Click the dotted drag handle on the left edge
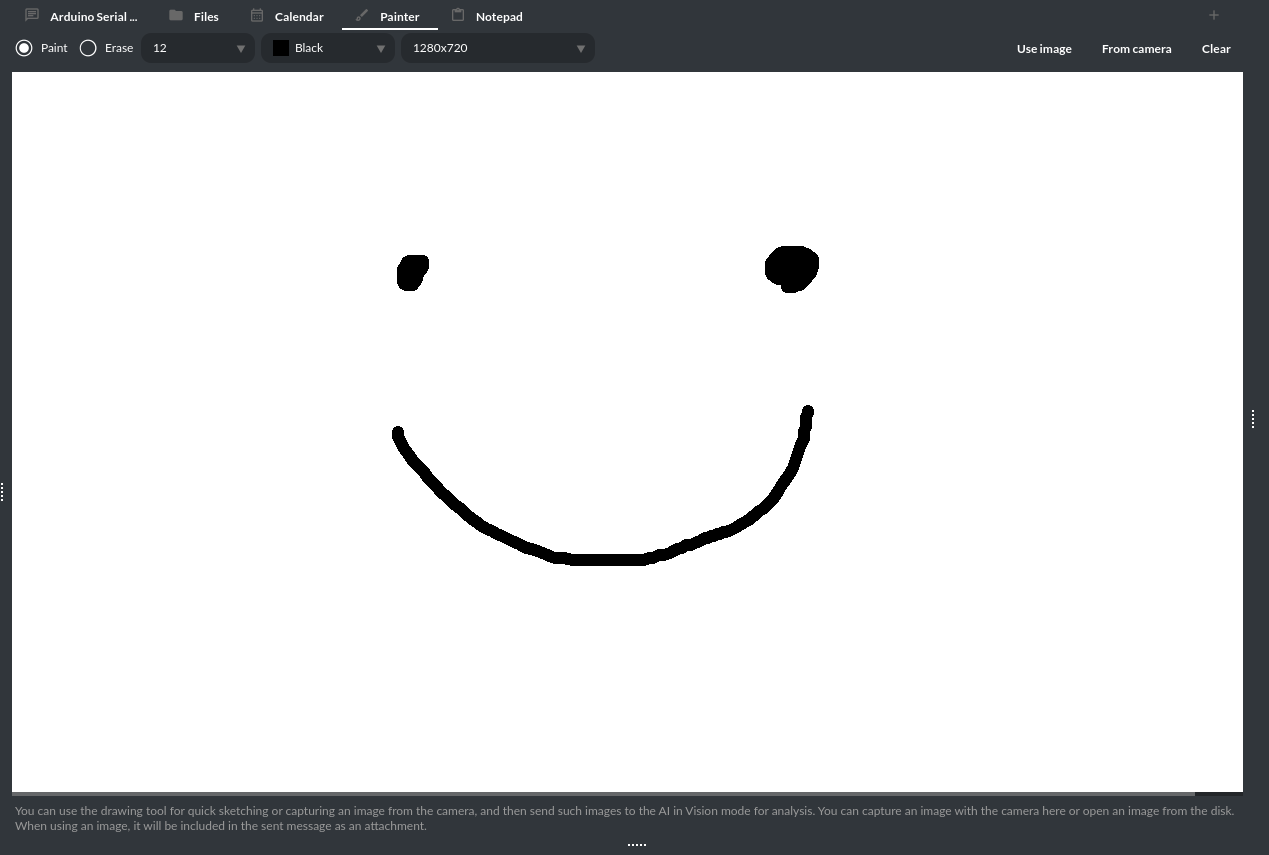Viewport: 1269px width, 855px height. click(3, 491)
